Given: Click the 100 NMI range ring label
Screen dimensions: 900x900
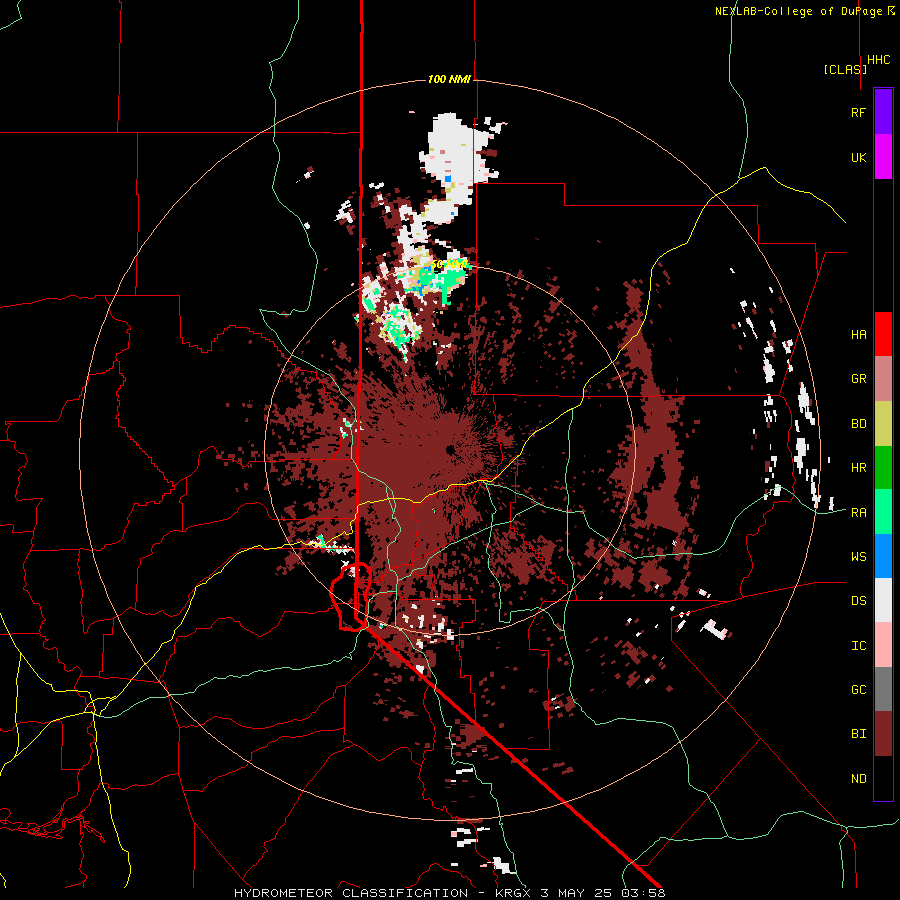Looking at the screenshot, I should click(x=449, y=79).
